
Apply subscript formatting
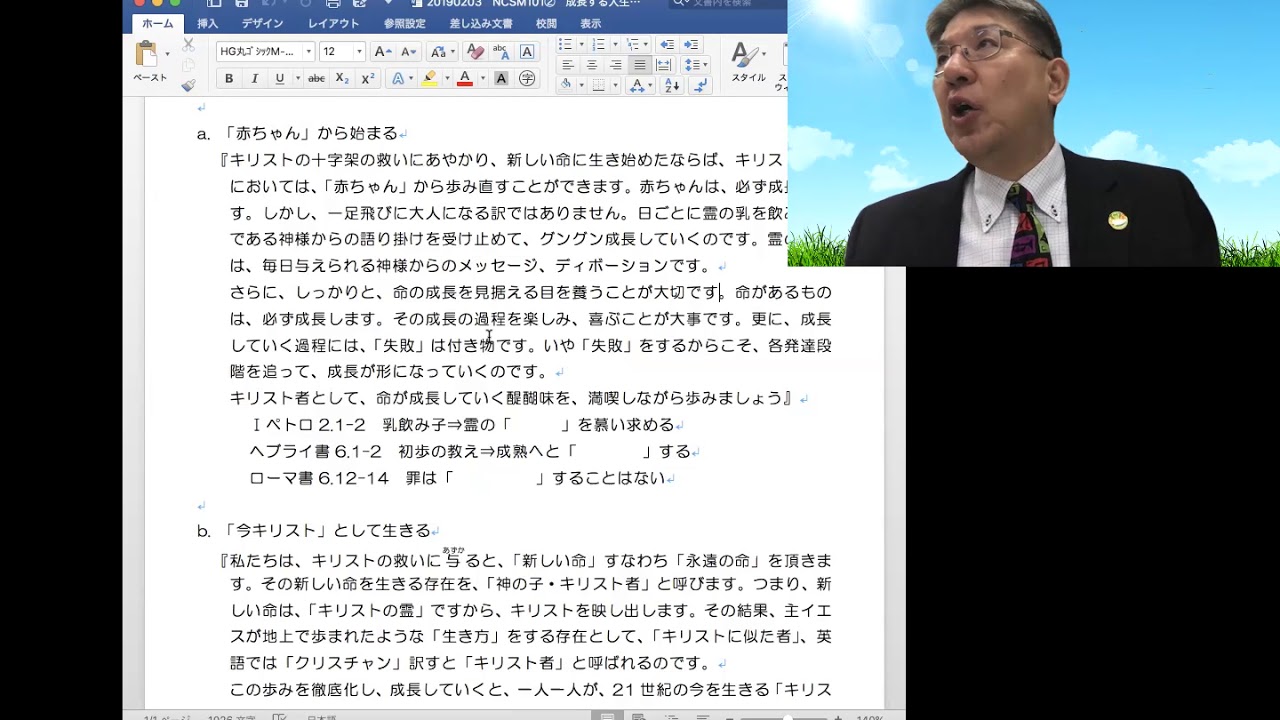point(342,78)
